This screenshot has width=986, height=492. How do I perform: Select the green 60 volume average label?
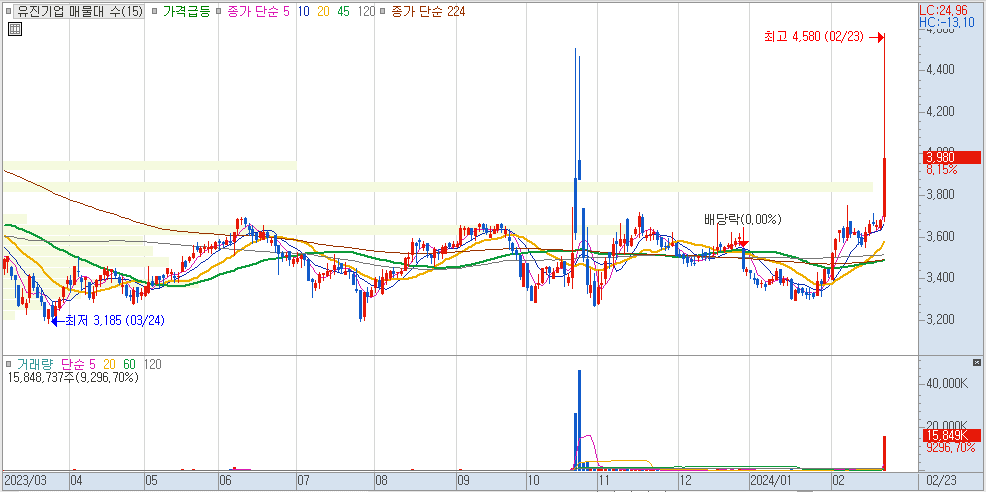130,364
